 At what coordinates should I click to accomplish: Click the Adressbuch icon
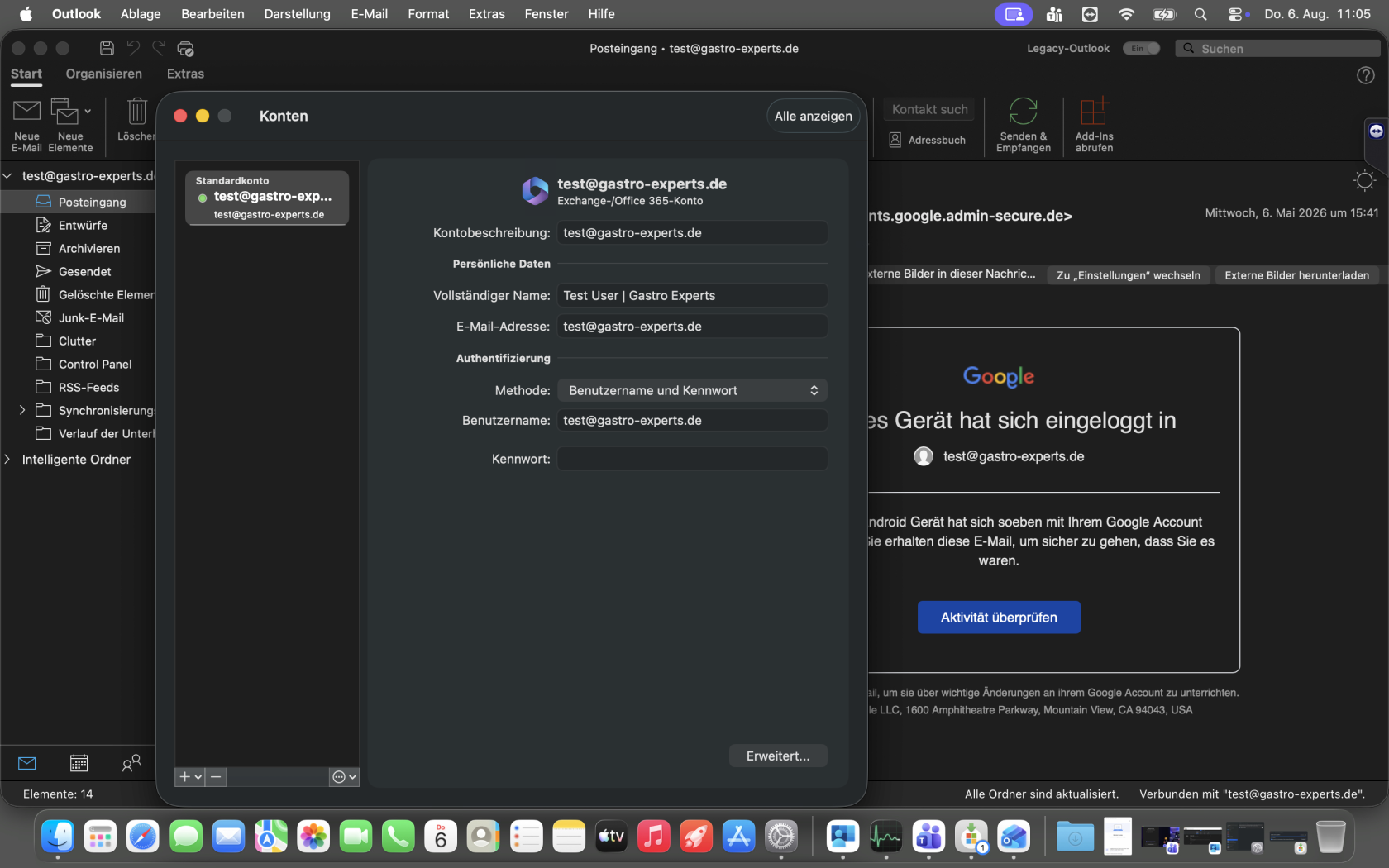click(x=895, y=140)
